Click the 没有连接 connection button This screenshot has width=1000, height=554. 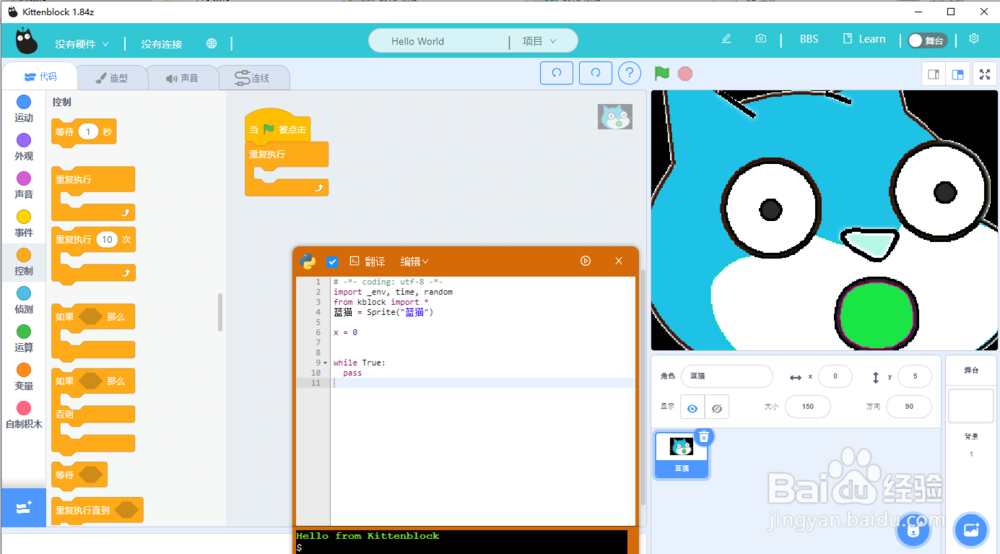click(x=161, y=44)
